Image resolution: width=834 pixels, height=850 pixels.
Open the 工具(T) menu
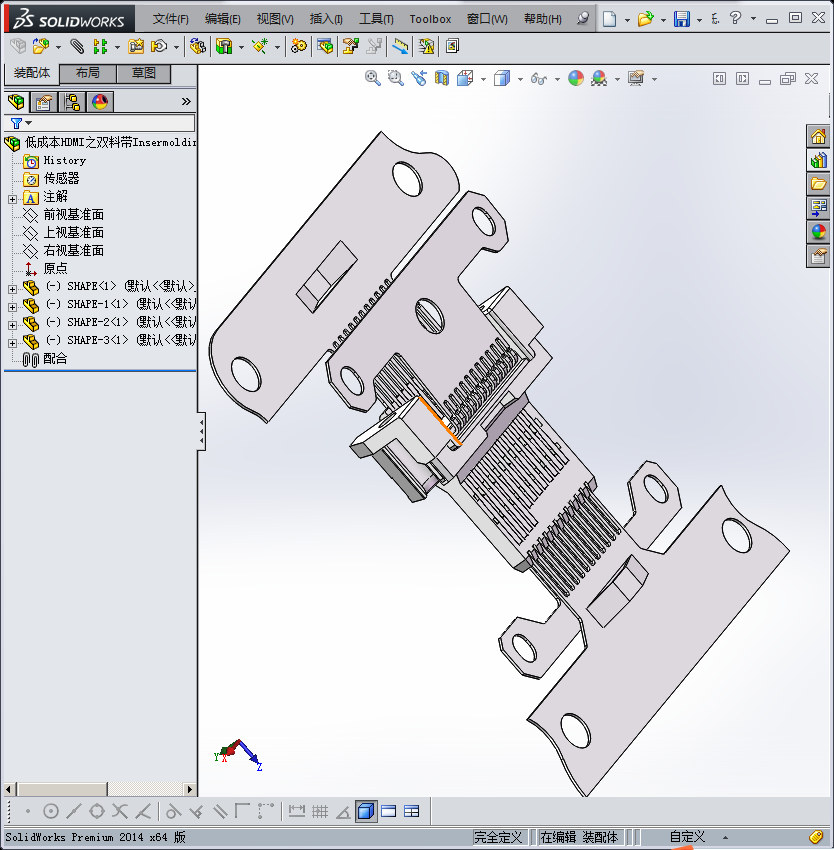(x=376, y=19)
